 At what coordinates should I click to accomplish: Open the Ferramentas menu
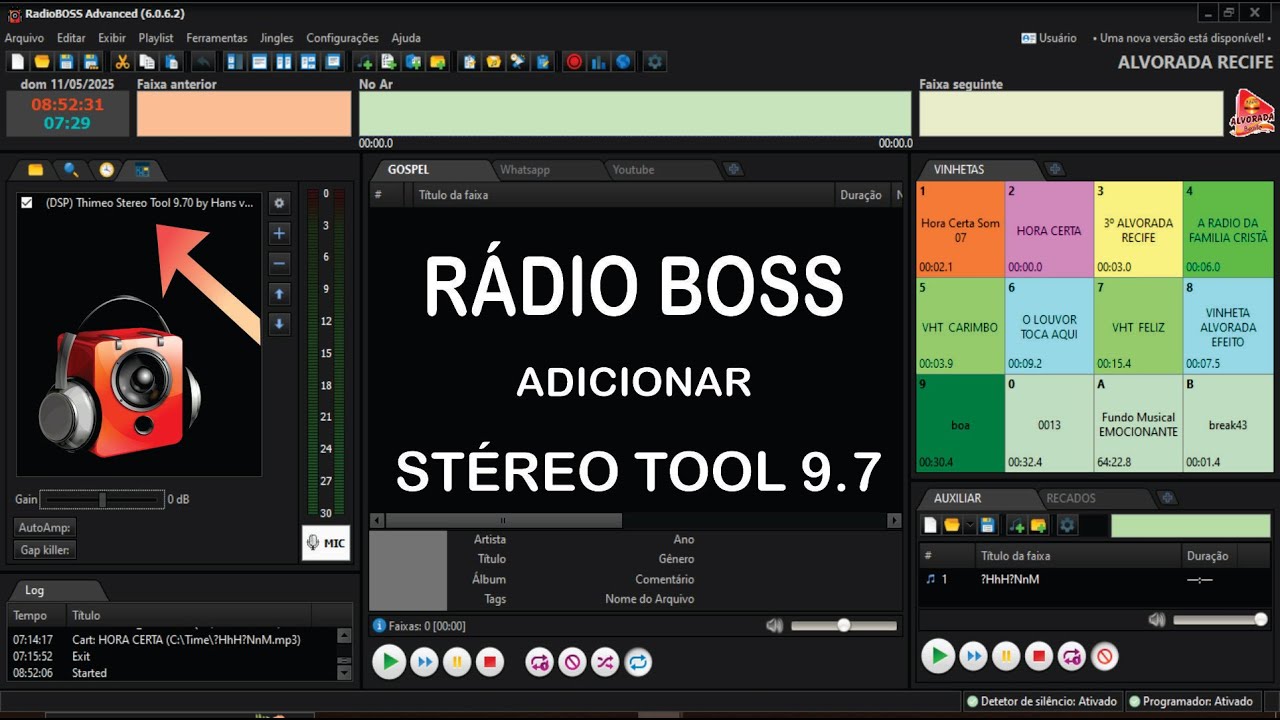point(217,38)
